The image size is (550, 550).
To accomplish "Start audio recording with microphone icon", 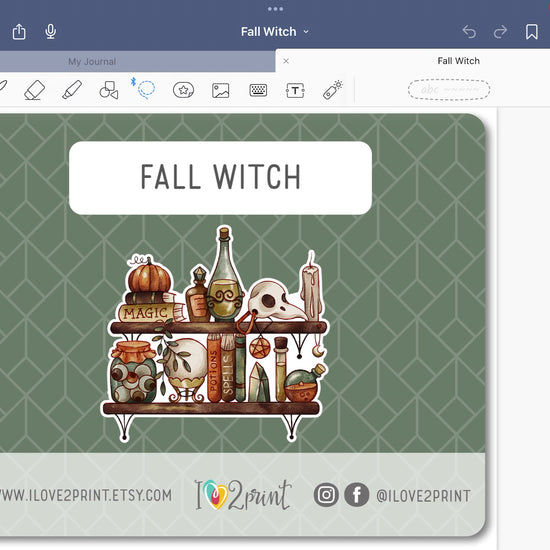I will click(51, 32).
